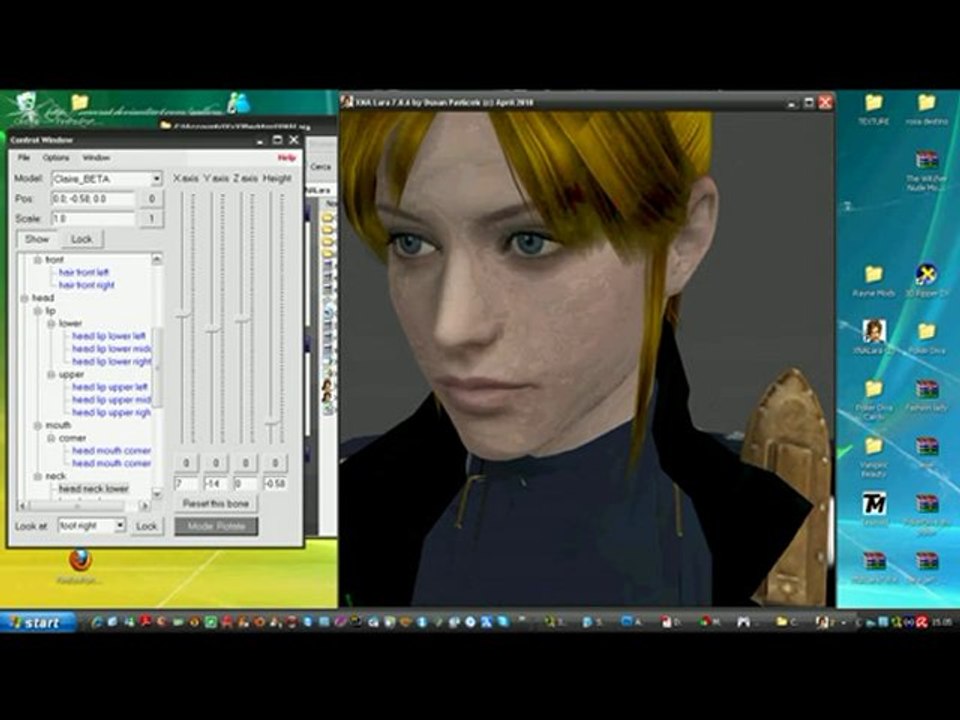Image resolution: width=960 pixels, height=720 pixels.
Task: Select the head neck lower bone
Action: point(94,489)
